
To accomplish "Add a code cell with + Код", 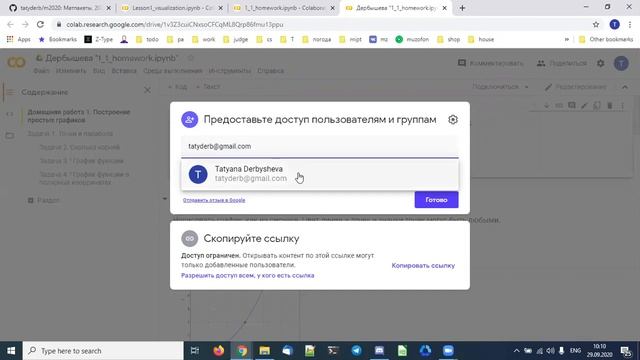I will [178, 87].
